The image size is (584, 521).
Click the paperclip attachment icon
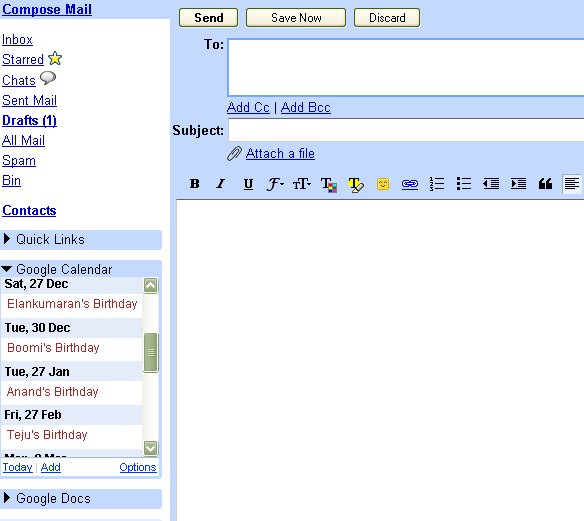[234, 153]
